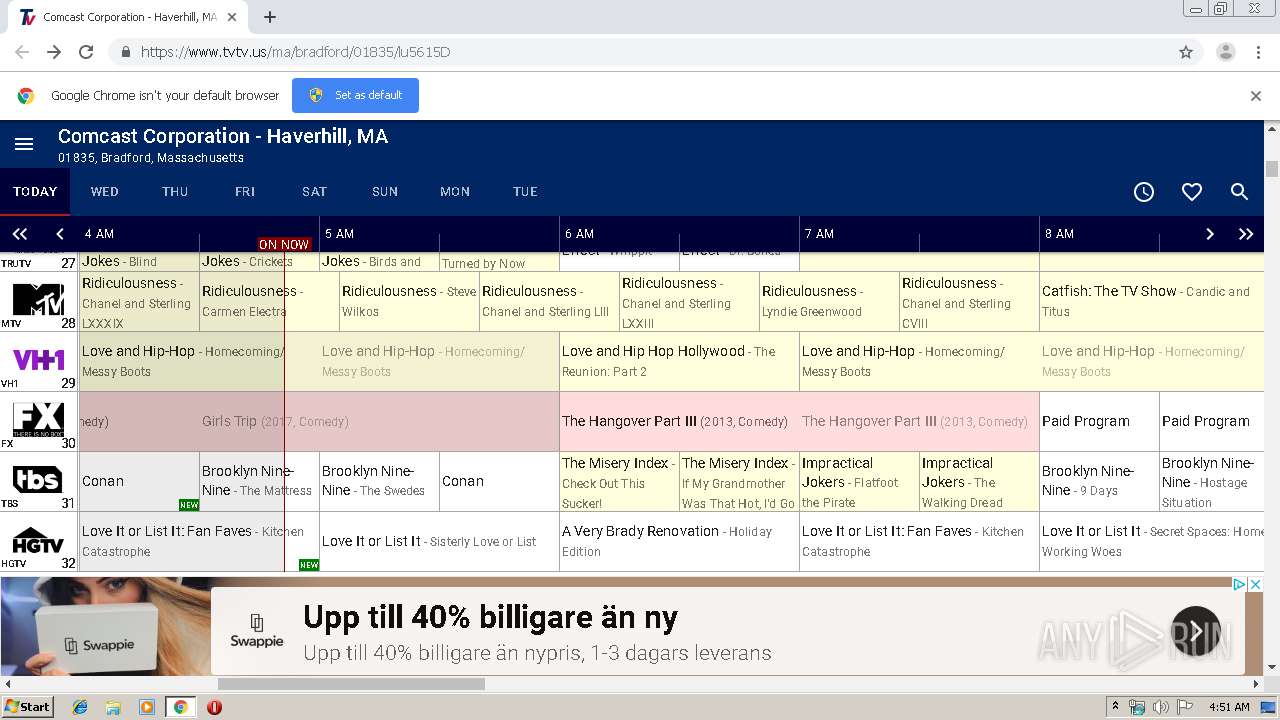Dismiss the default browser notification bar
The width and height of the screenshot is (1280, 720).
point(1256,96)
